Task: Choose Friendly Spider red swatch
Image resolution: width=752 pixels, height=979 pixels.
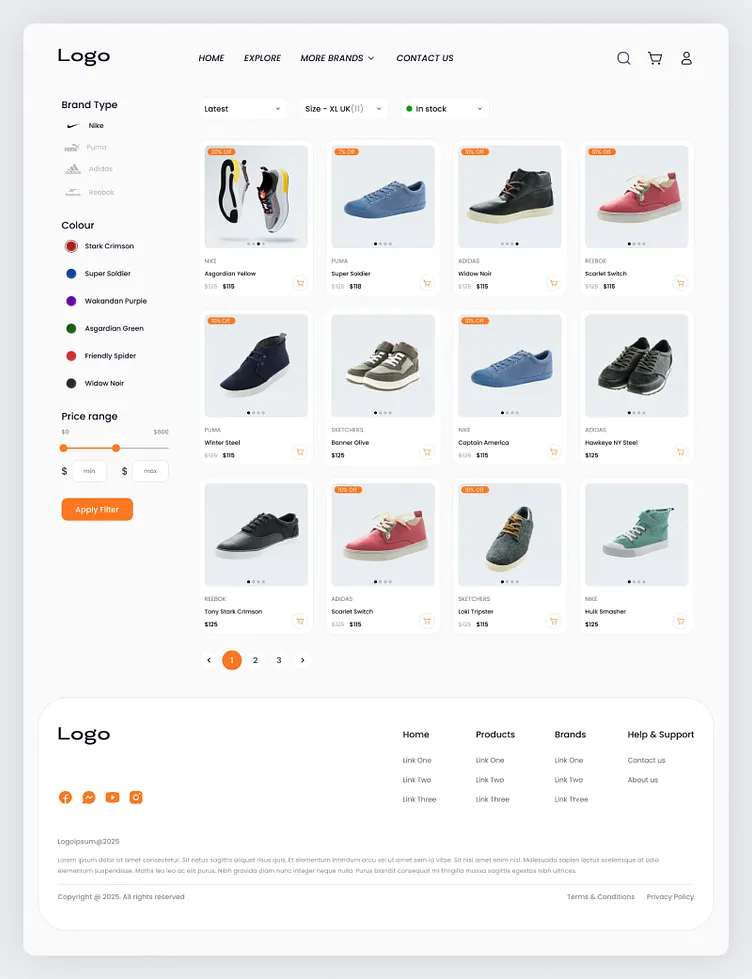Action: 71,356
